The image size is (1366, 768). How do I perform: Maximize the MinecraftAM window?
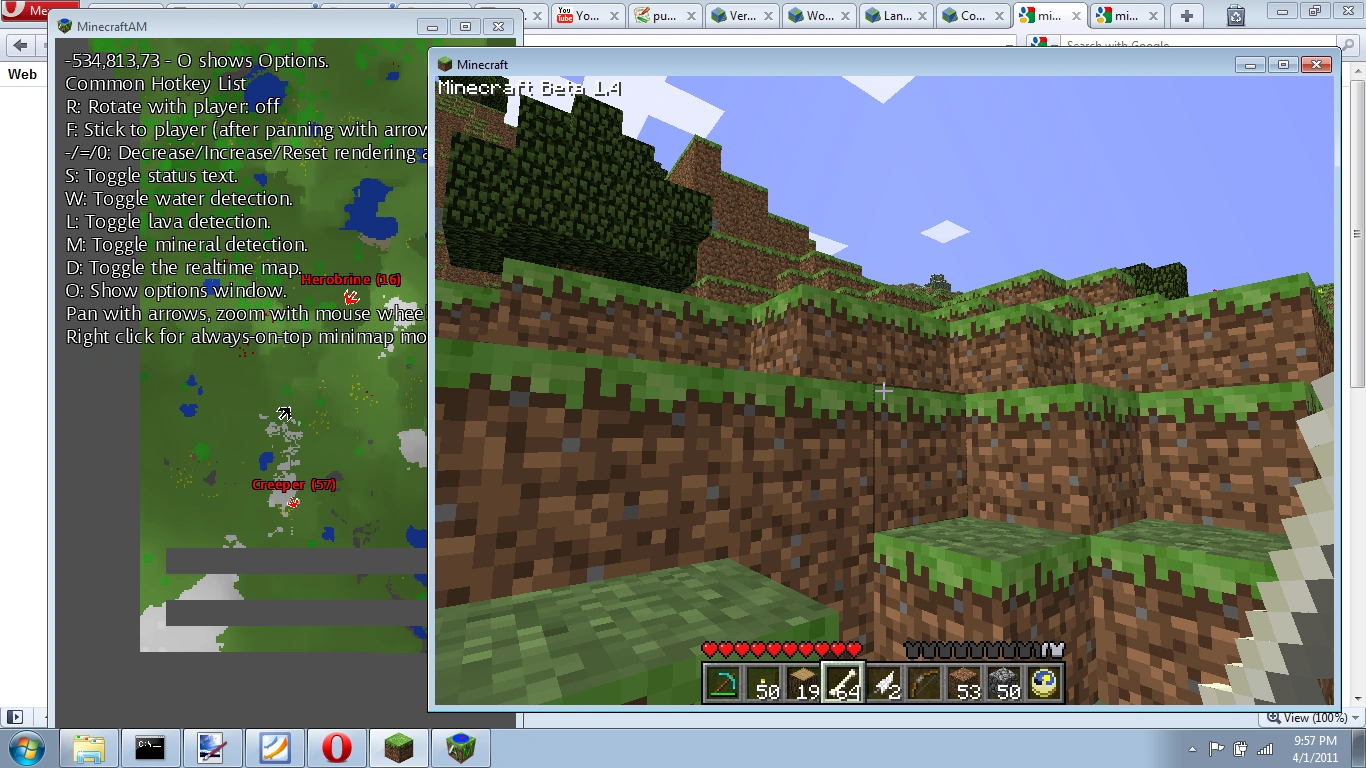[x=465, y=27]
